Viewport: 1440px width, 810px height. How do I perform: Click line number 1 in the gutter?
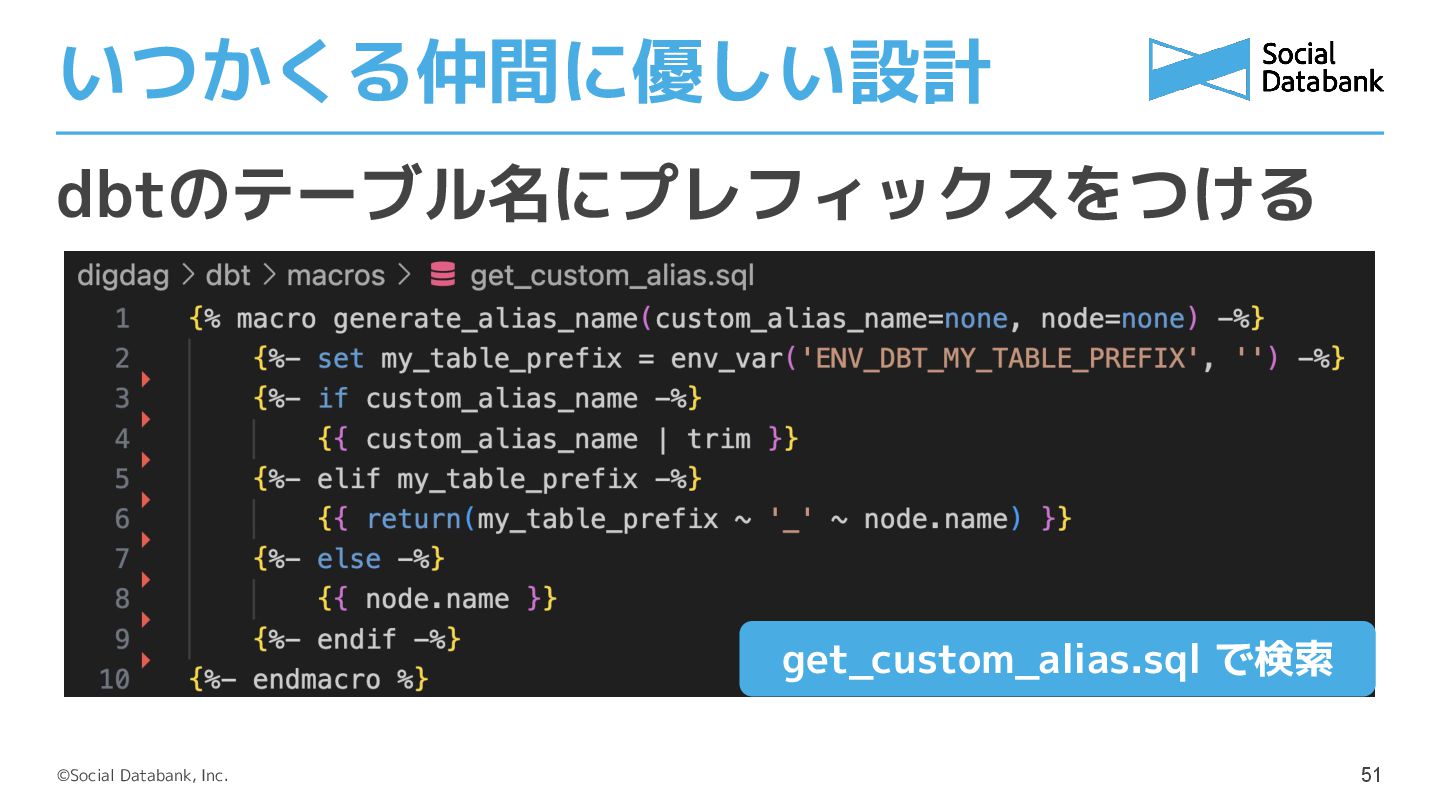(122, 319)
